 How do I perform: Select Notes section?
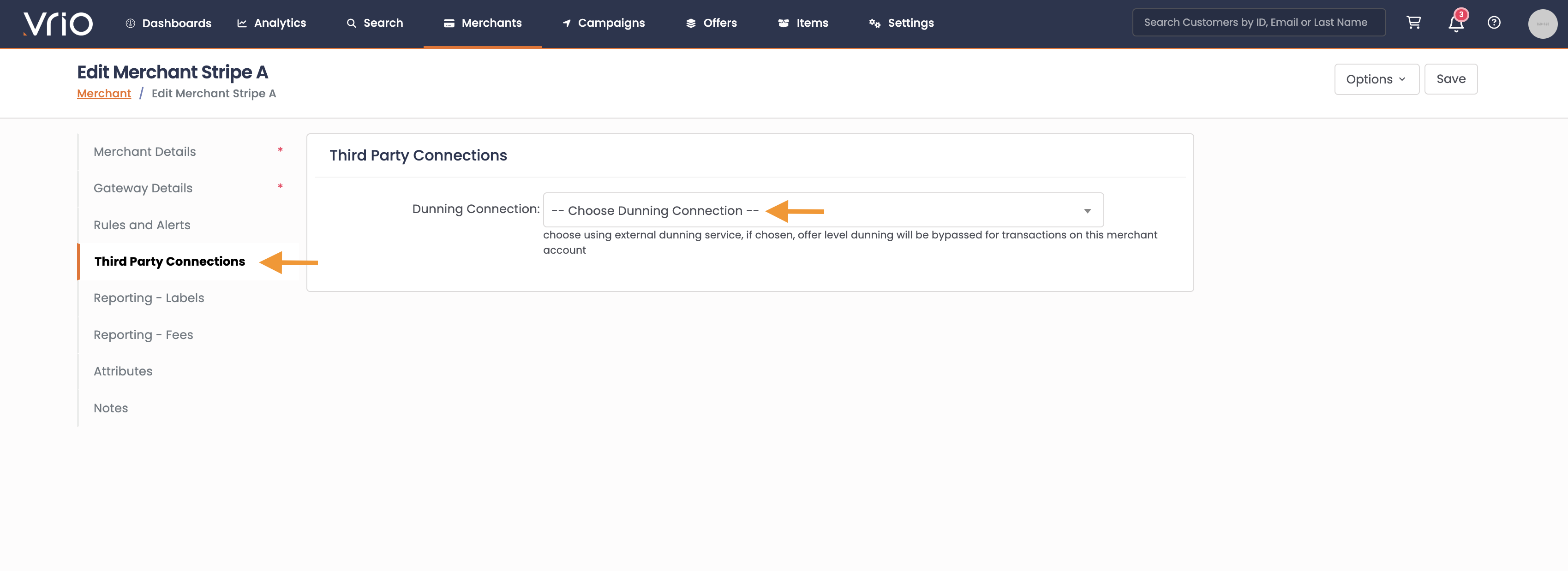[x=188, y=408]
